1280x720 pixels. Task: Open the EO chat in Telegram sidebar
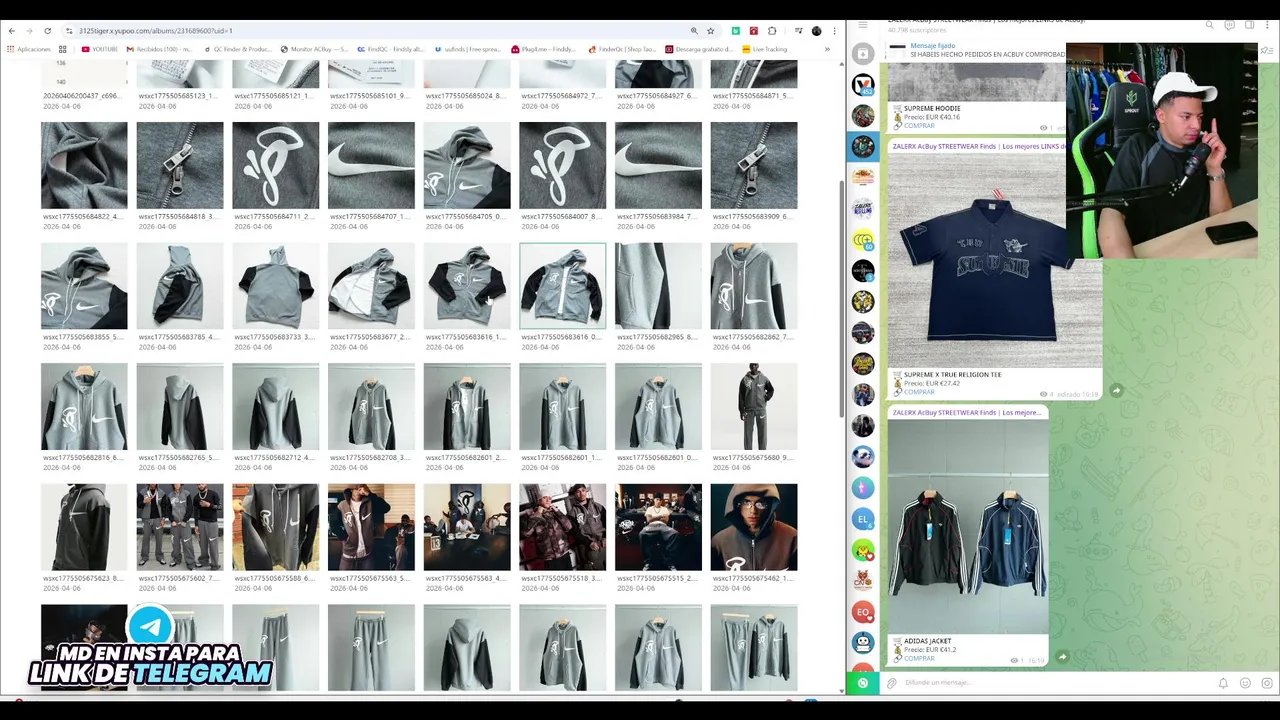863,612
